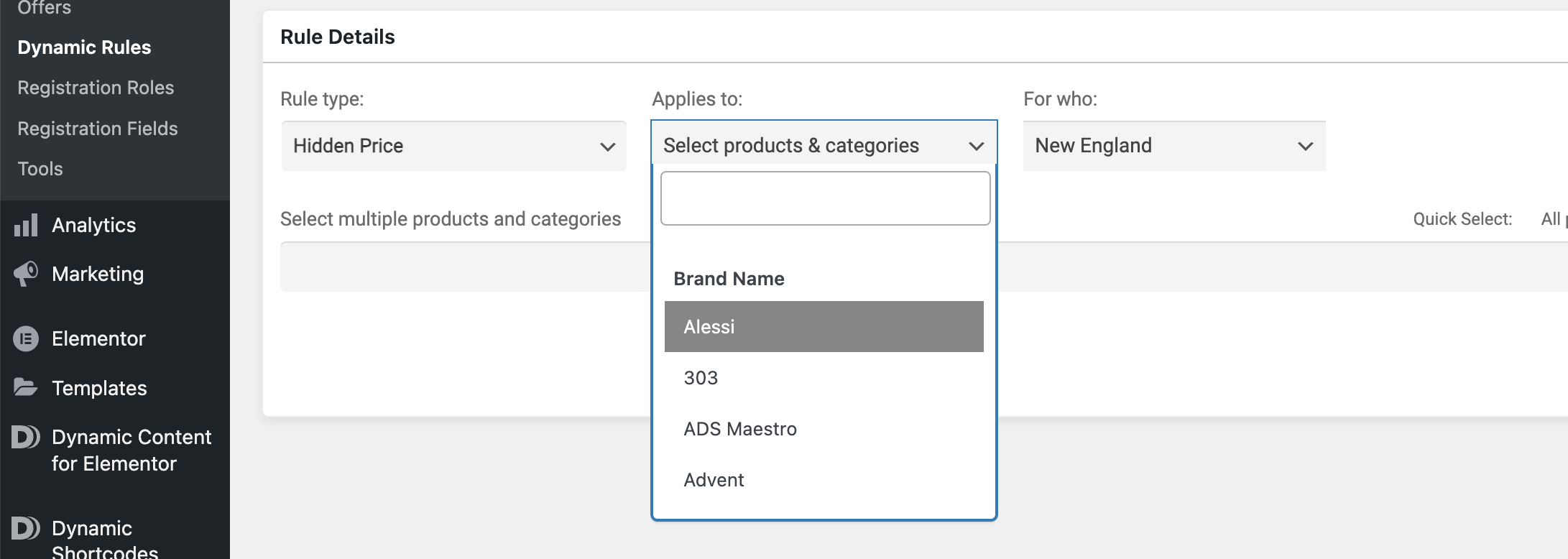The width and height of the screenshot is (1568, 559).
Task: Click the Dynamic Content for Elementor icon
Action: (26, 437)
